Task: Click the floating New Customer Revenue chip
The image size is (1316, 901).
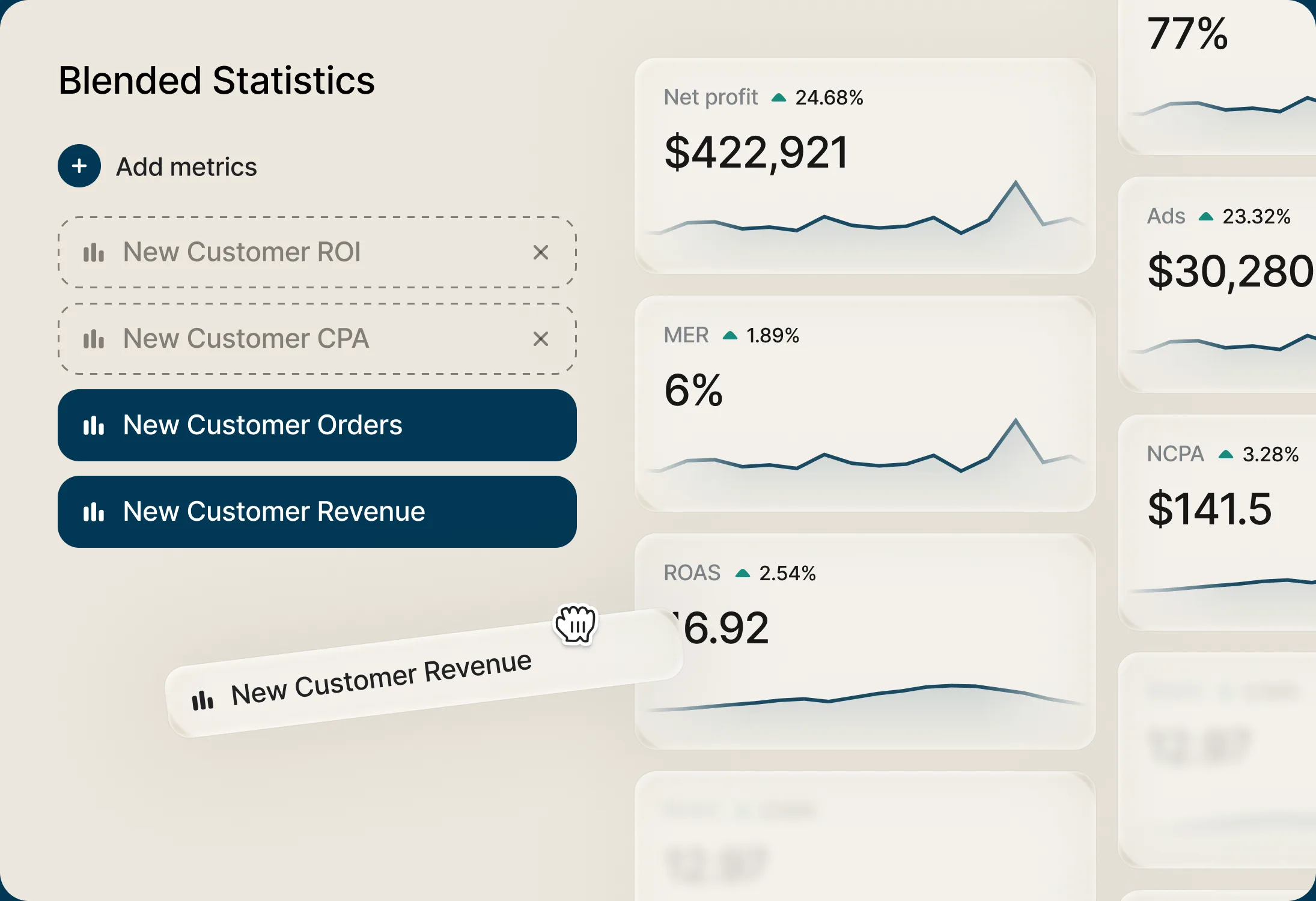Action: tap(424, 673)
